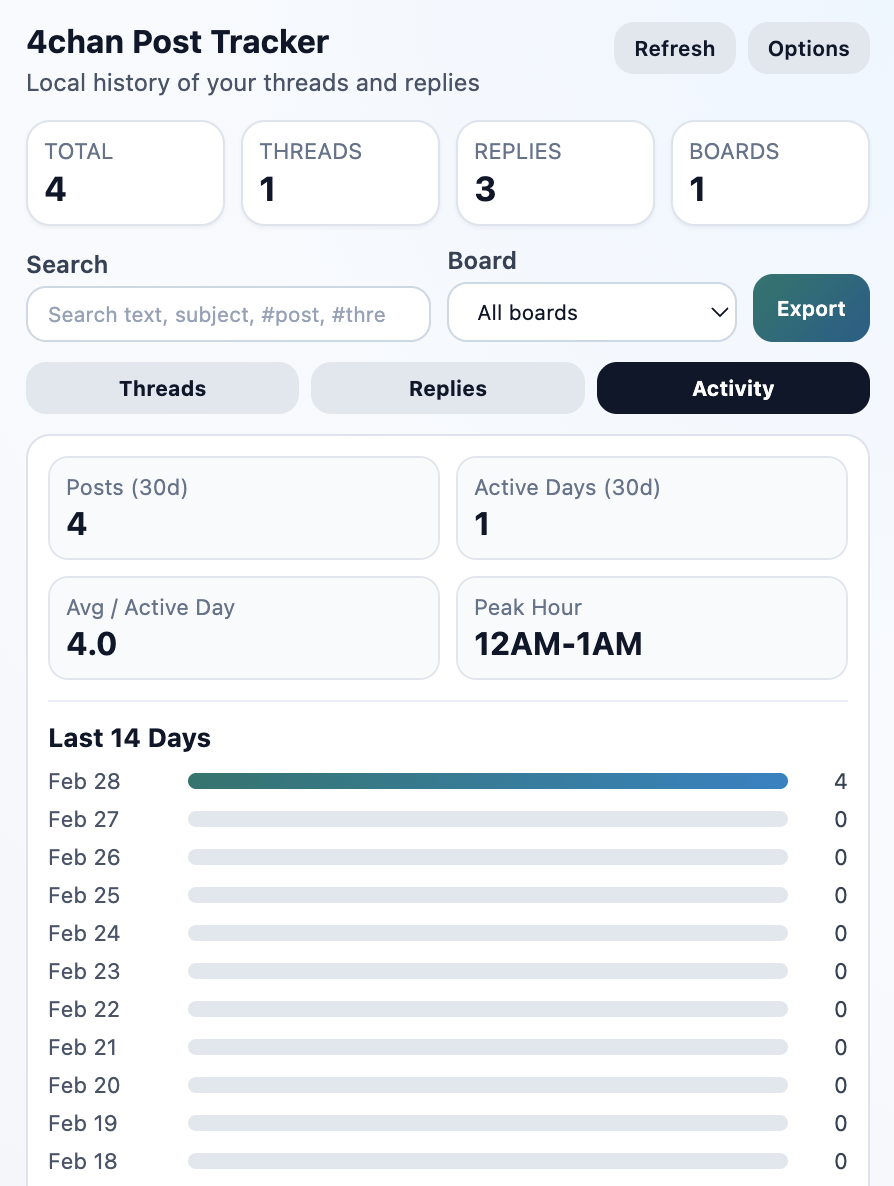Click the Feb 26 activity bar
This screenshot has width=894, height=1186.
click(488, 857)
